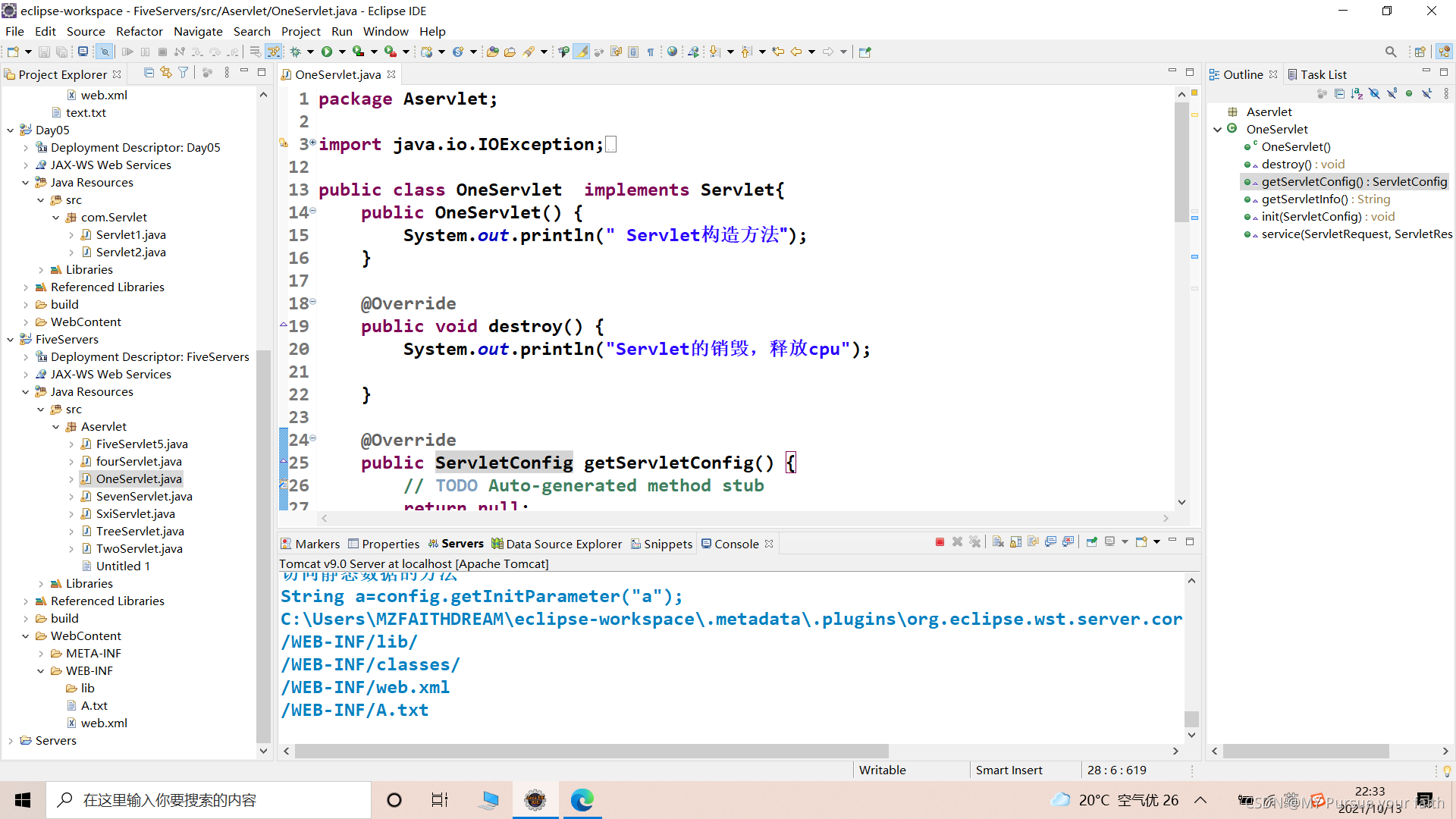Image resolution: width=1456 pixels, height=819 pixels.
Task: Expand the Servers project node
Action: [11, 741]
